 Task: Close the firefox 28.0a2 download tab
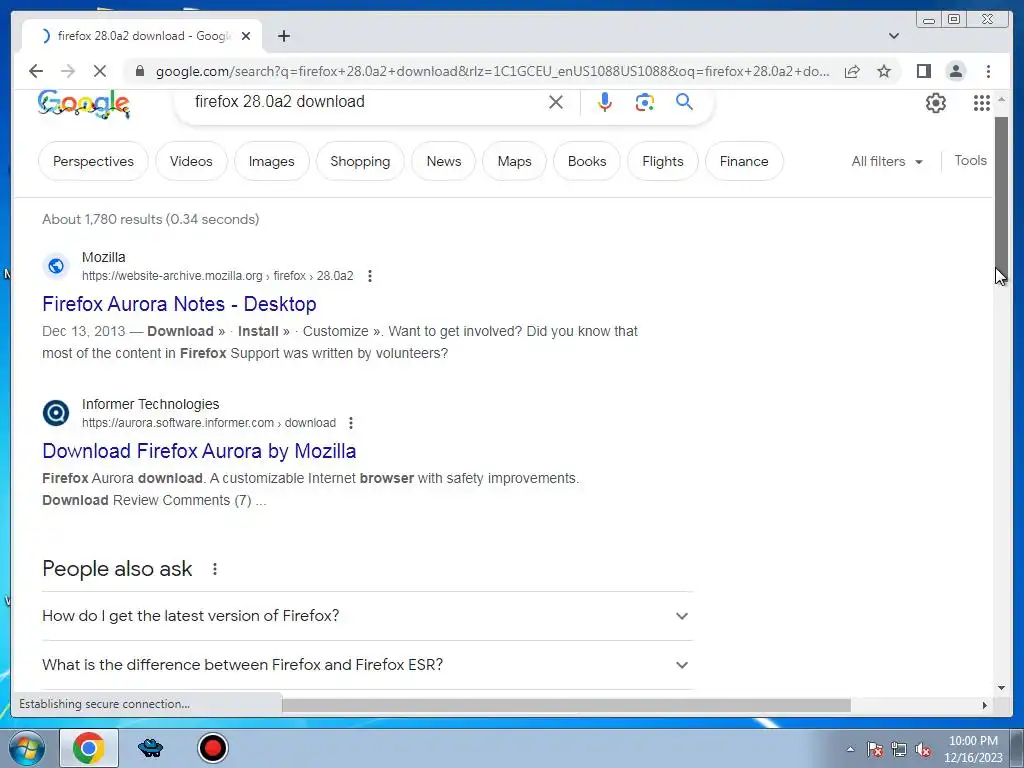[246, 36]
